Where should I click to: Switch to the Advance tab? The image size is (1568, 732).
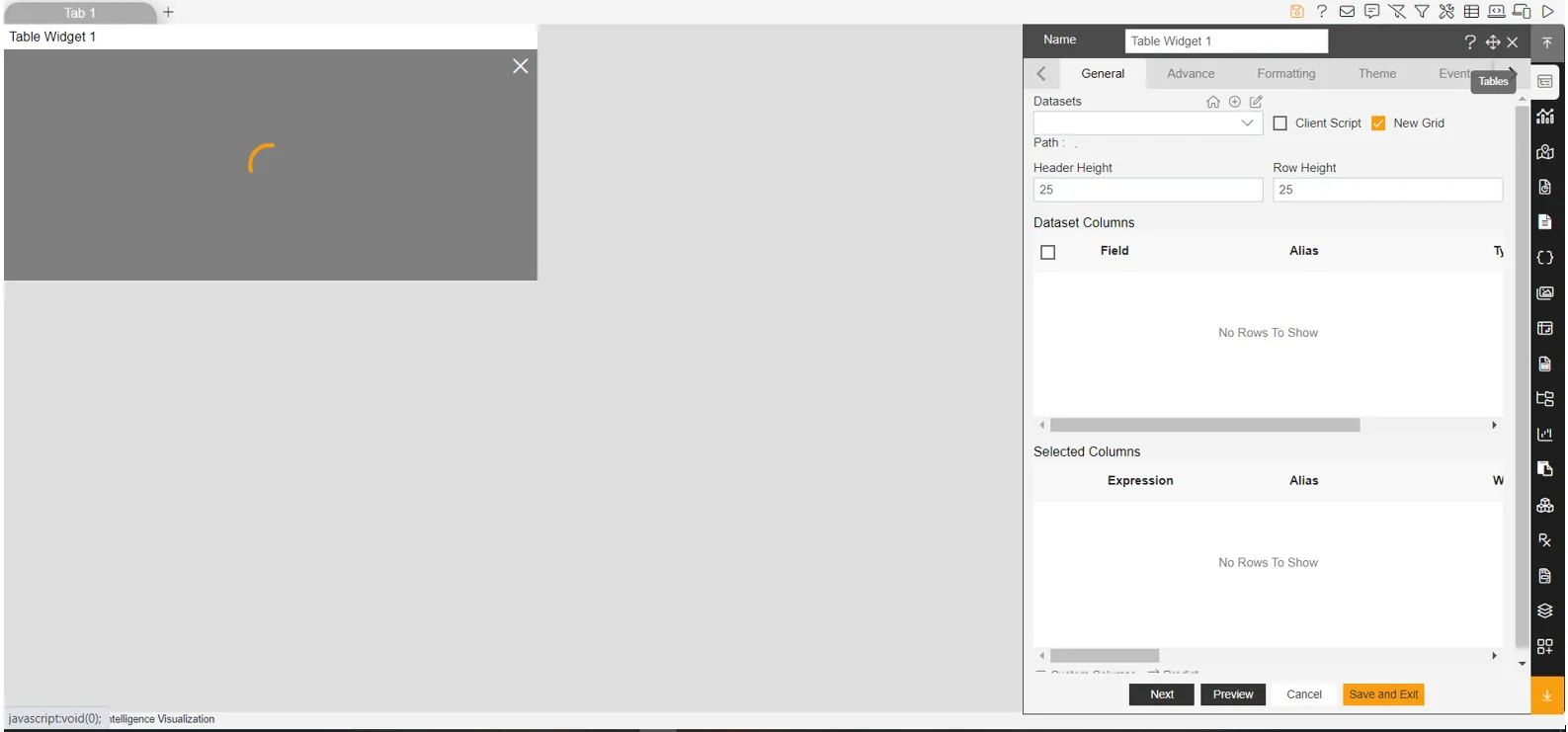point(1191,74)
